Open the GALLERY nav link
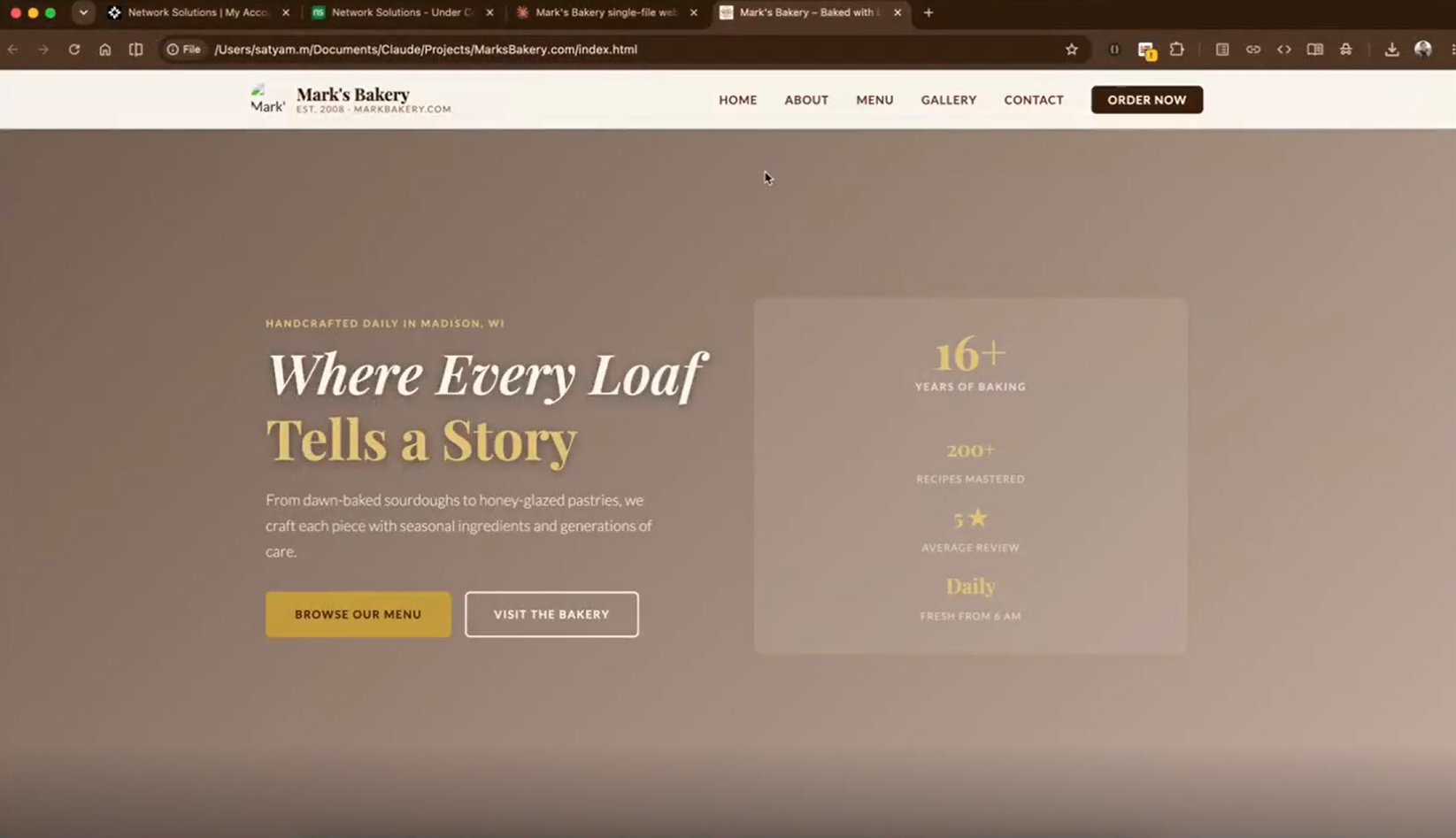 (x=949, y=100)
